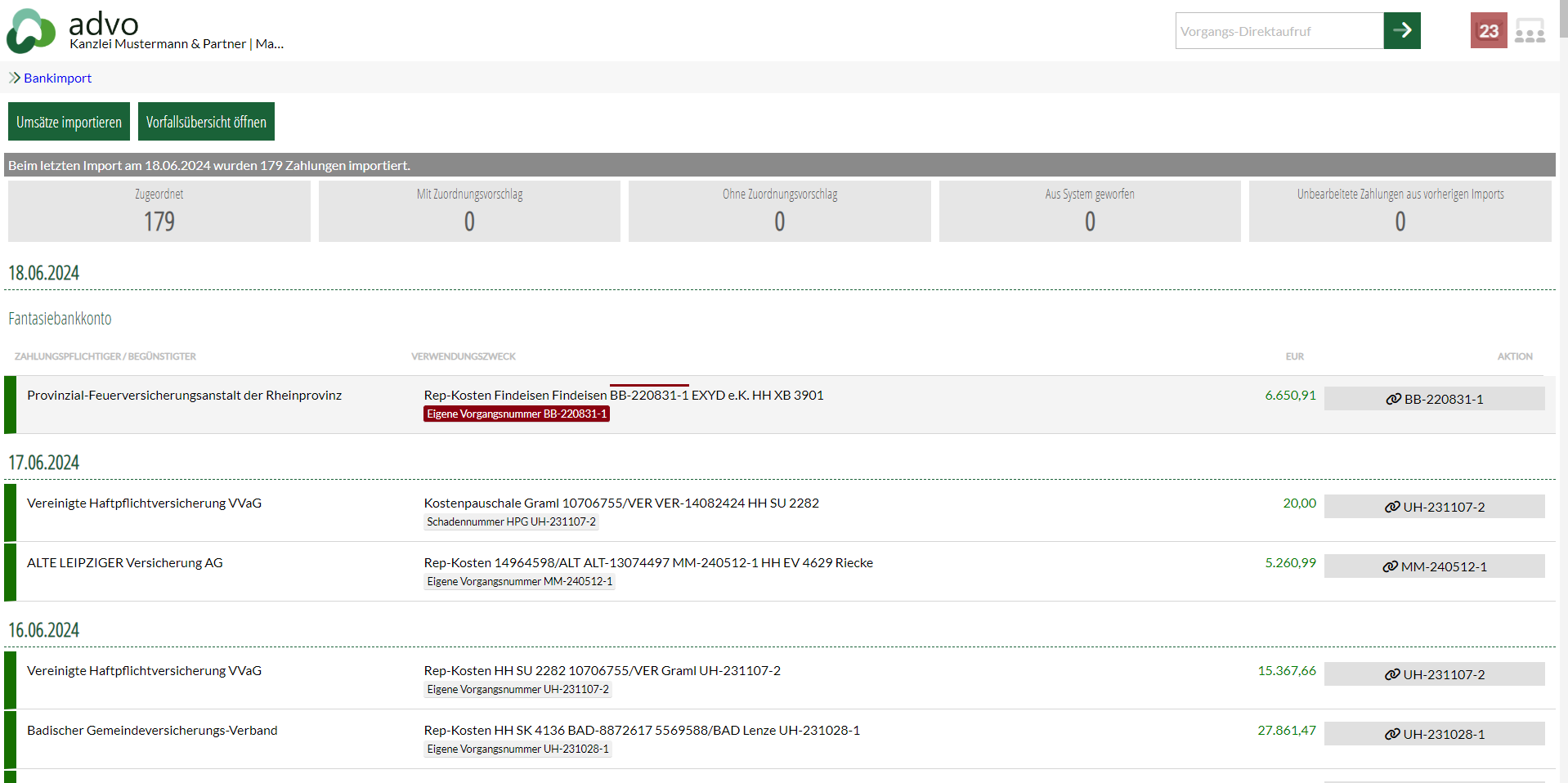This screenshot has height=783, width=1568.
Task: Open linked case BB-220831-1
Action: point(1434,399)
